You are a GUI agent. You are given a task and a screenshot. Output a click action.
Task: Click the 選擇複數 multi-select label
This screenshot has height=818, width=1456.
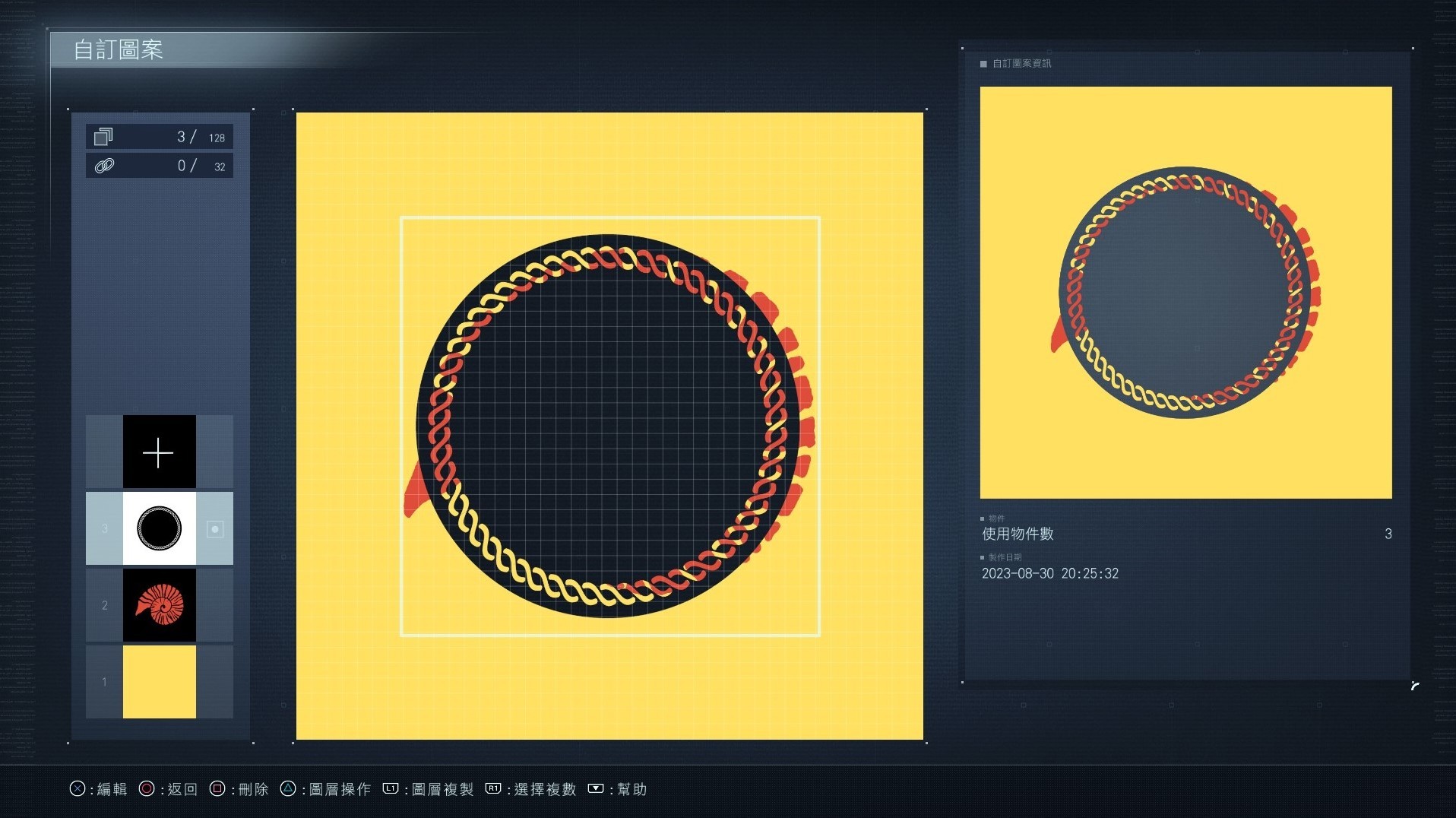(x=545, y=789)
